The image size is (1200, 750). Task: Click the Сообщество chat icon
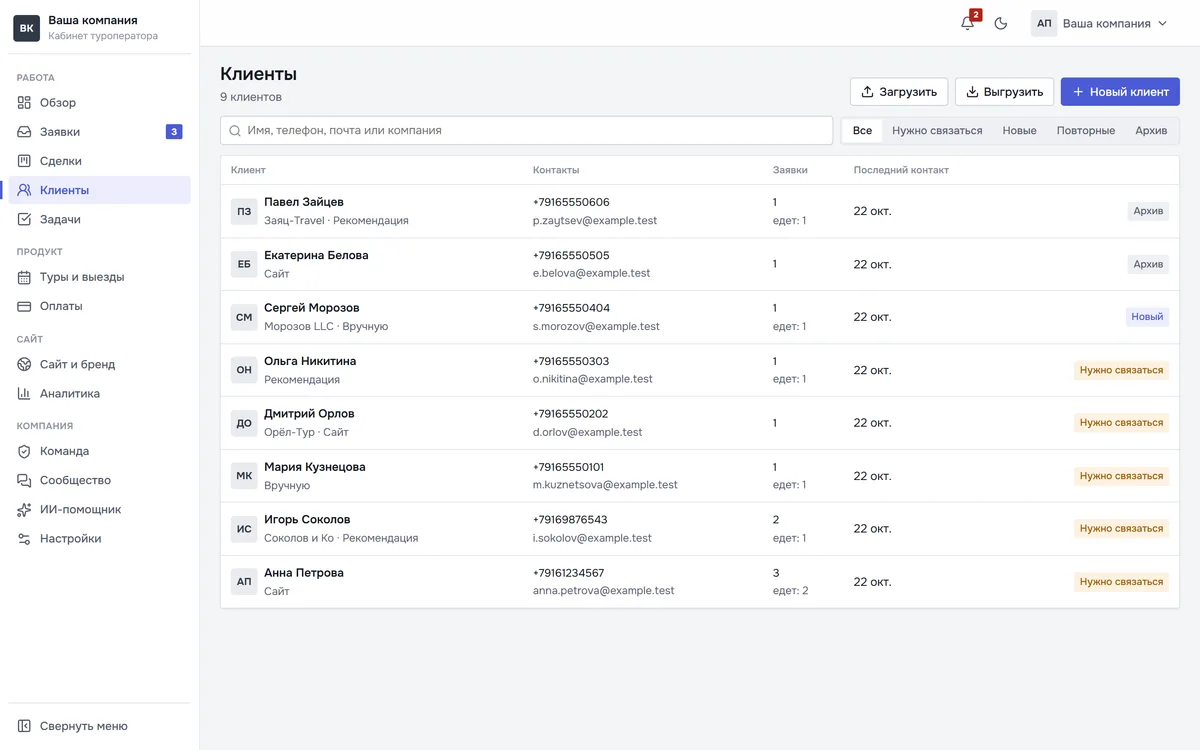pyautogui.click(x=25, y=480)
